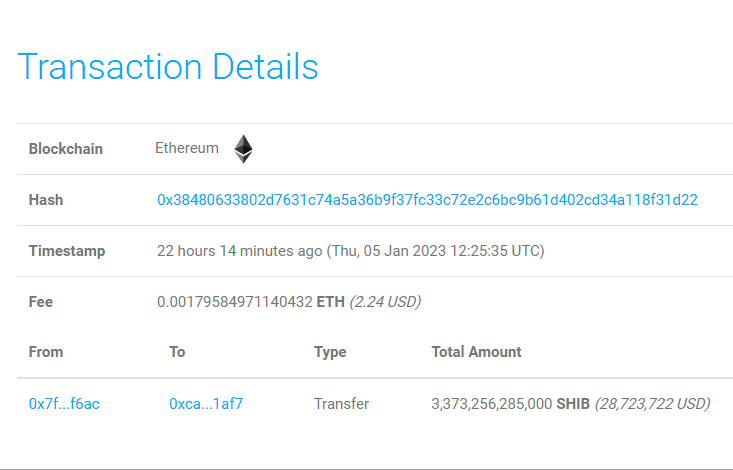
Task: Click the timestamp value from 05 Jan 2023
Action: (x=350, y=251)
